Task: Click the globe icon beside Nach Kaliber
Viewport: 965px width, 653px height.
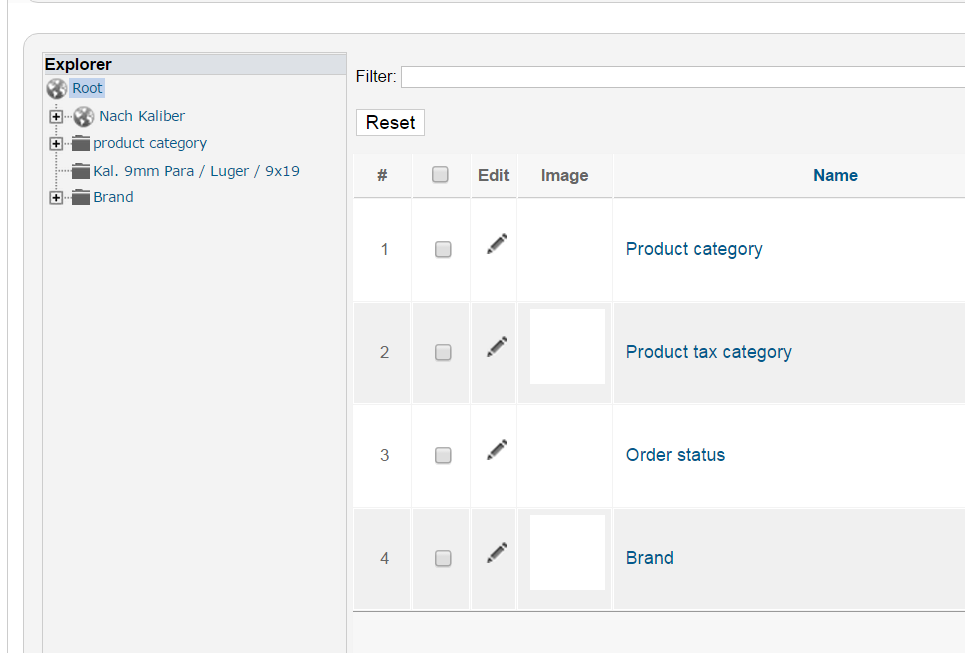Action: (x=84, y=117)
